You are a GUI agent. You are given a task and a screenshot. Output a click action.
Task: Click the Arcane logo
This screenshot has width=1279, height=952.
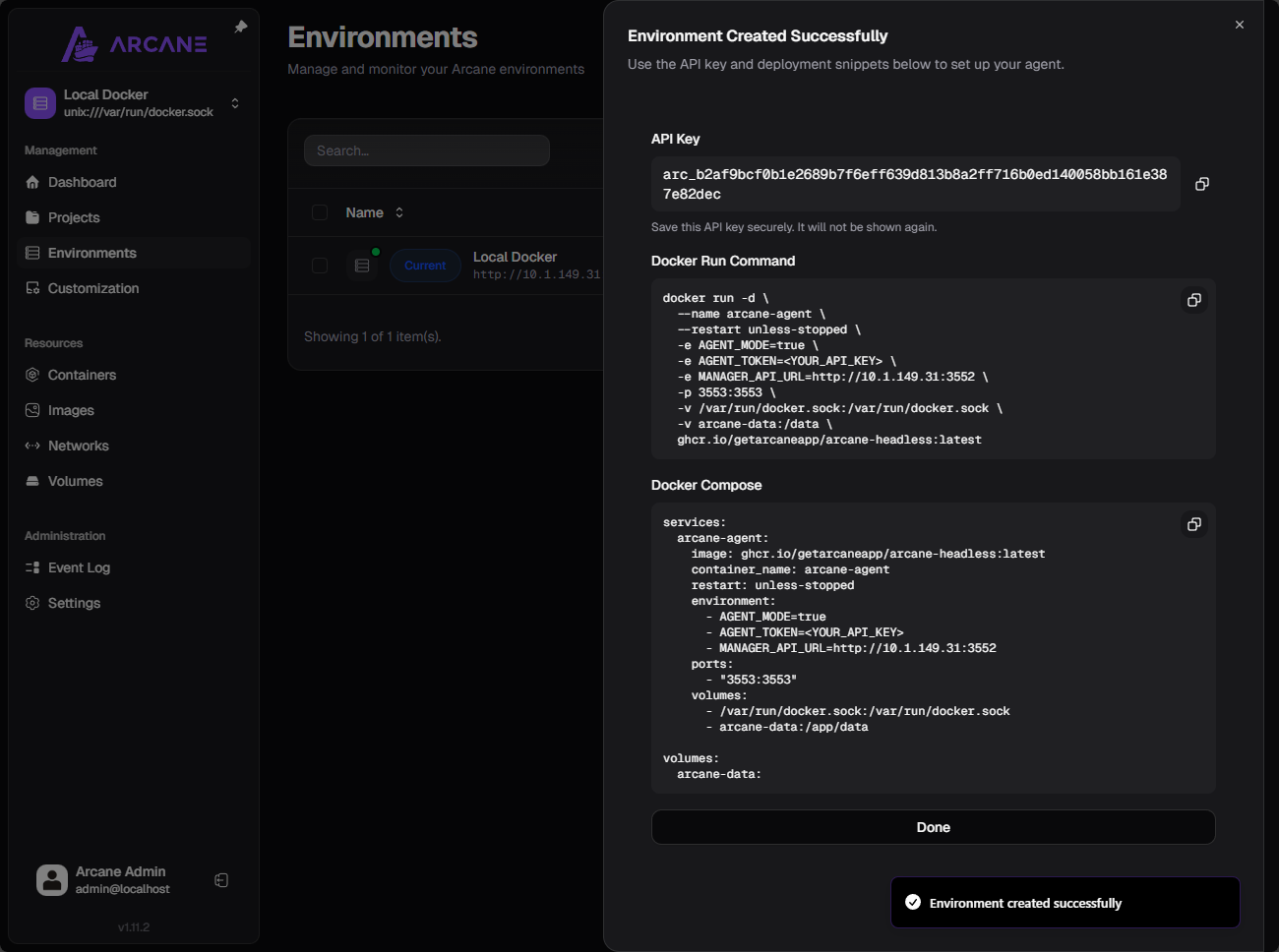click(135, 44)
